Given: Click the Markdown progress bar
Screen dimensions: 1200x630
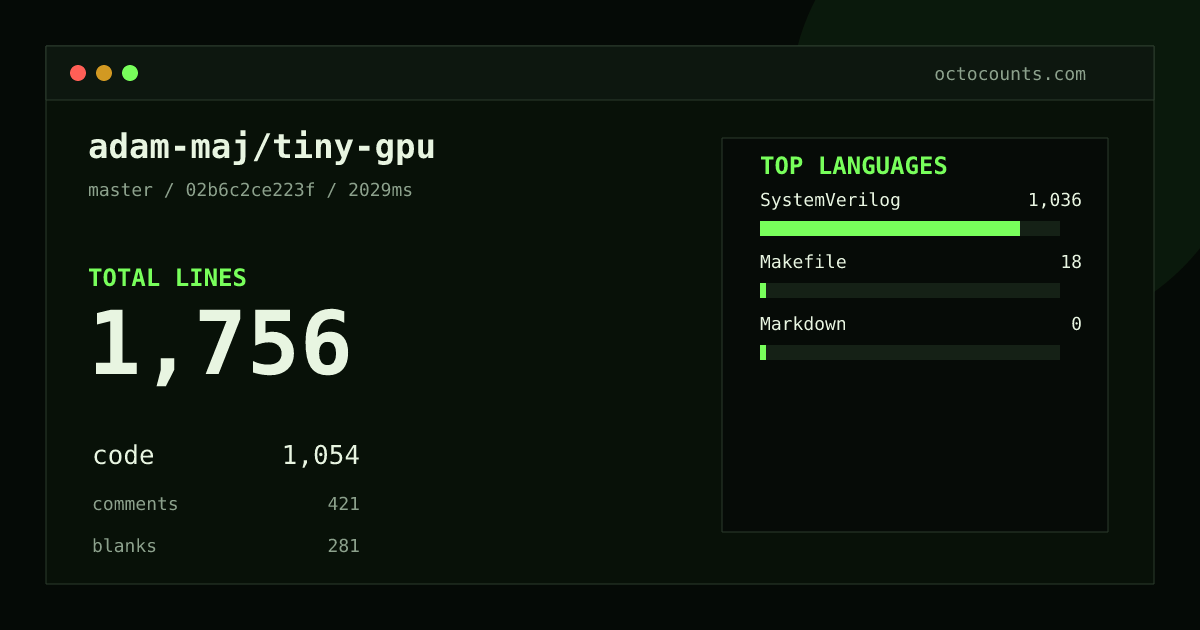Looking at the screenshot, I should [910, 353].
